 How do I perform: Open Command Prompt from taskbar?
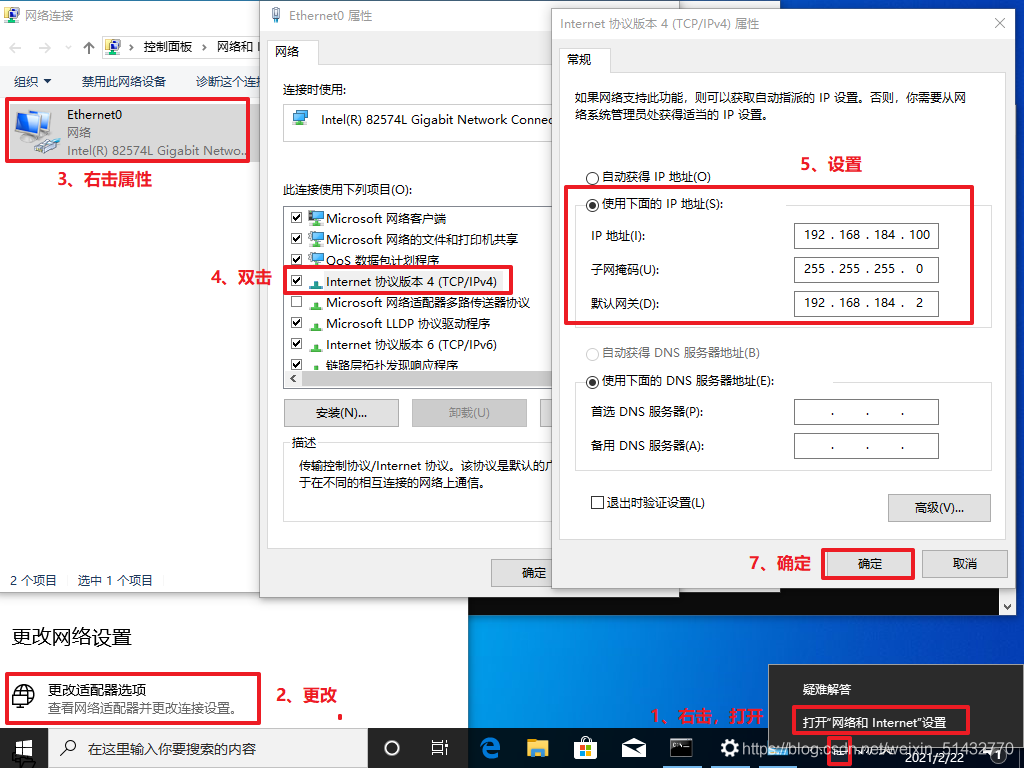pyautogui.click(x=681, y=748)
